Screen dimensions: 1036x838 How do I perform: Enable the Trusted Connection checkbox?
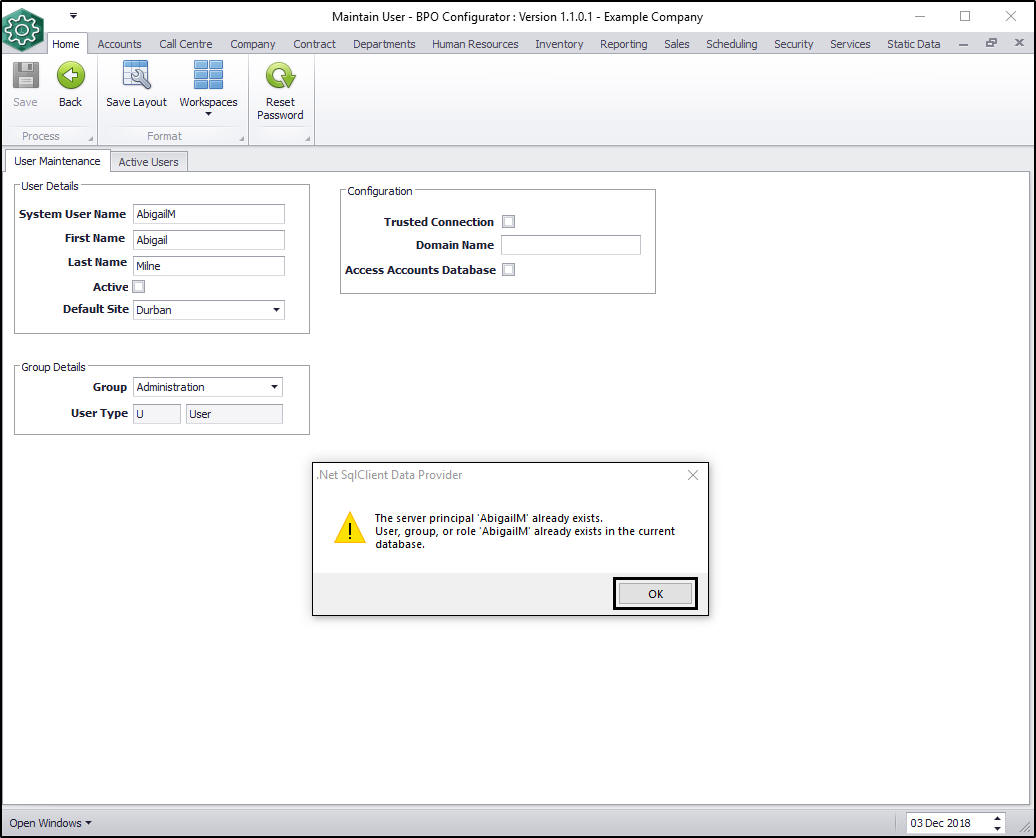(x=508, y=221)
